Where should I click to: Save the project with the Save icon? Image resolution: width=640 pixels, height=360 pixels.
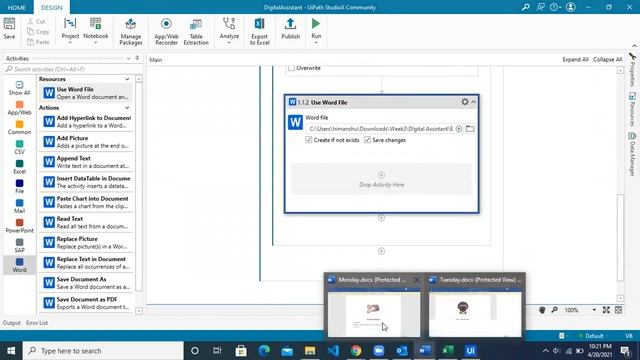pyautogui.click(x=9, y=28)
